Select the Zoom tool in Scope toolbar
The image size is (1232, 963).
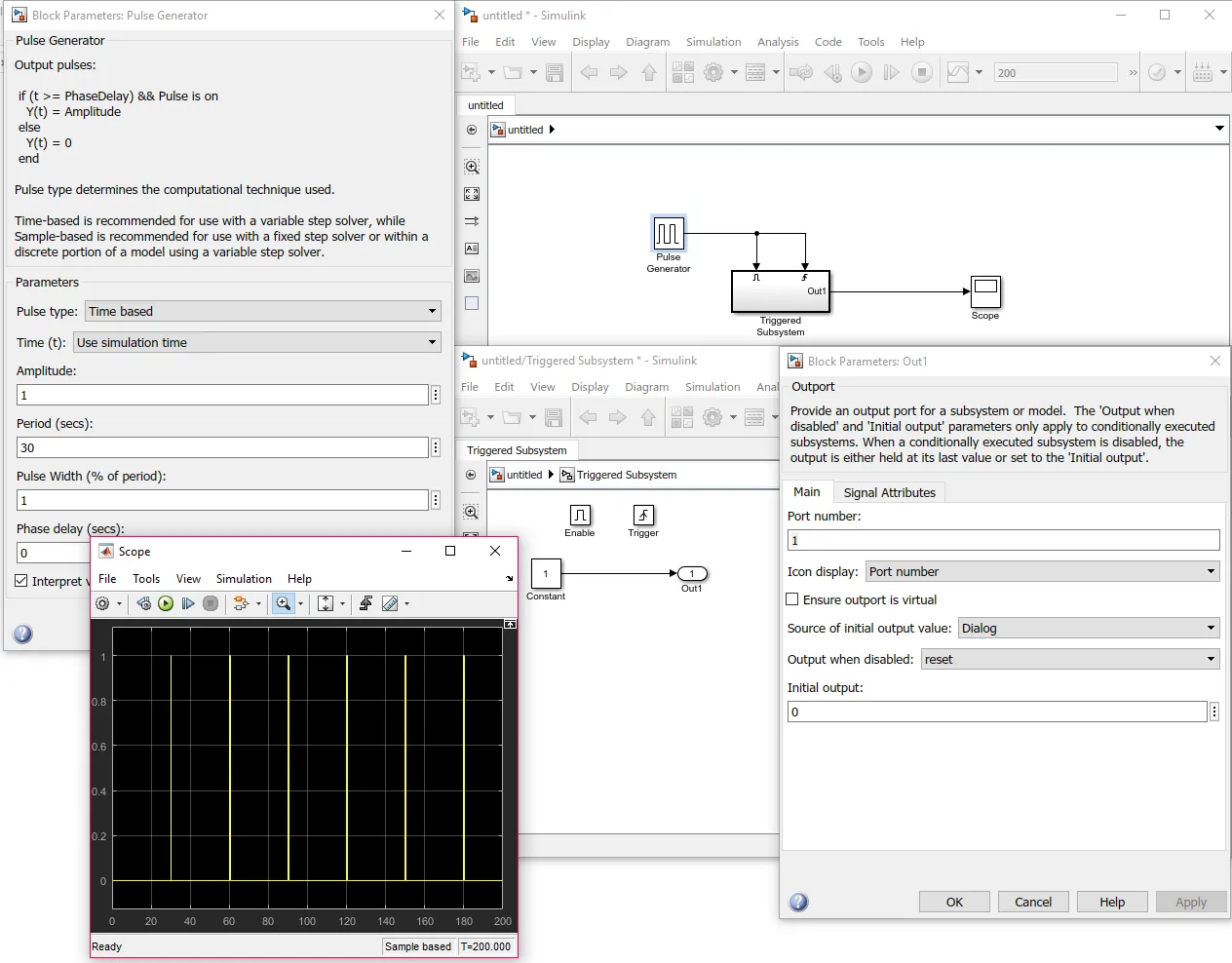click(283, 604)
